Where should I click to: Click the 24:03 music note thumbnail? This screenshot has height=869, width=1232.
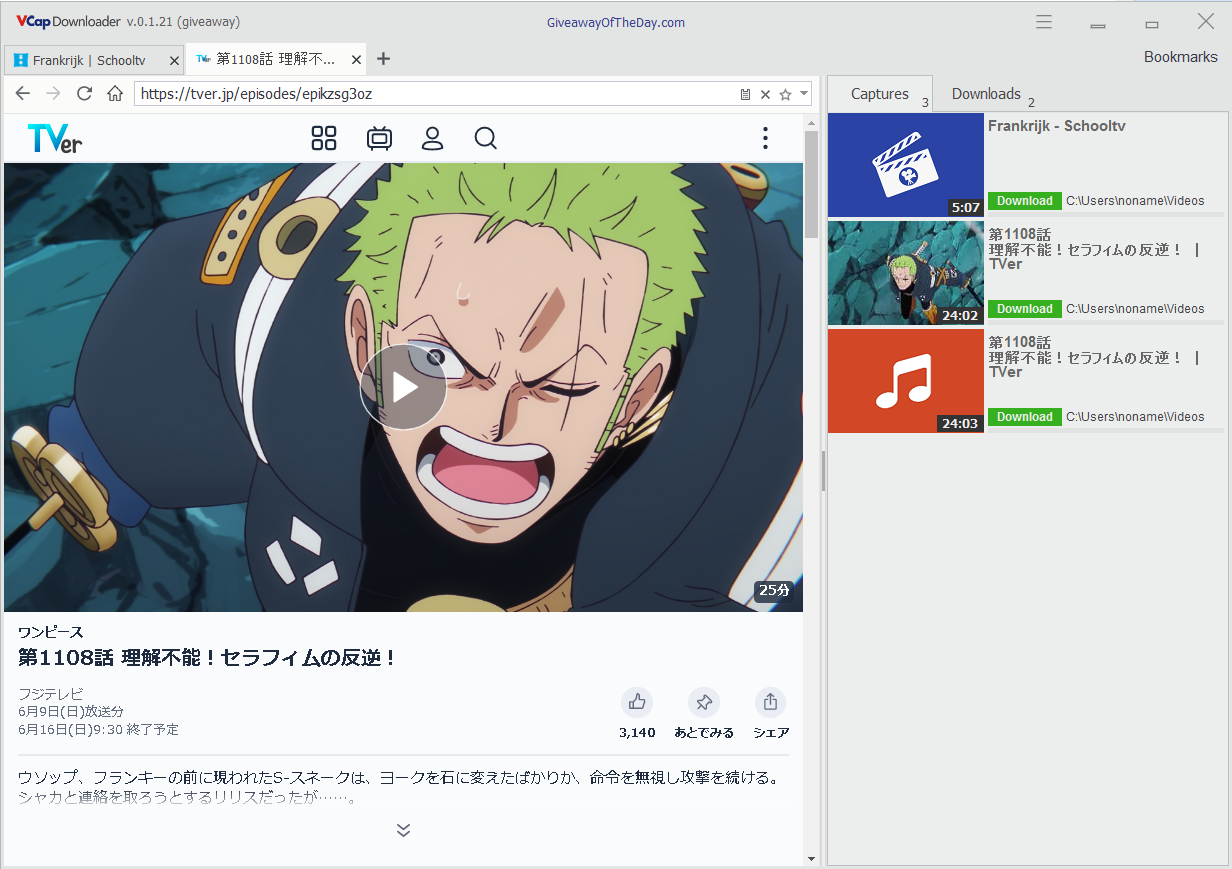[906, 381]
